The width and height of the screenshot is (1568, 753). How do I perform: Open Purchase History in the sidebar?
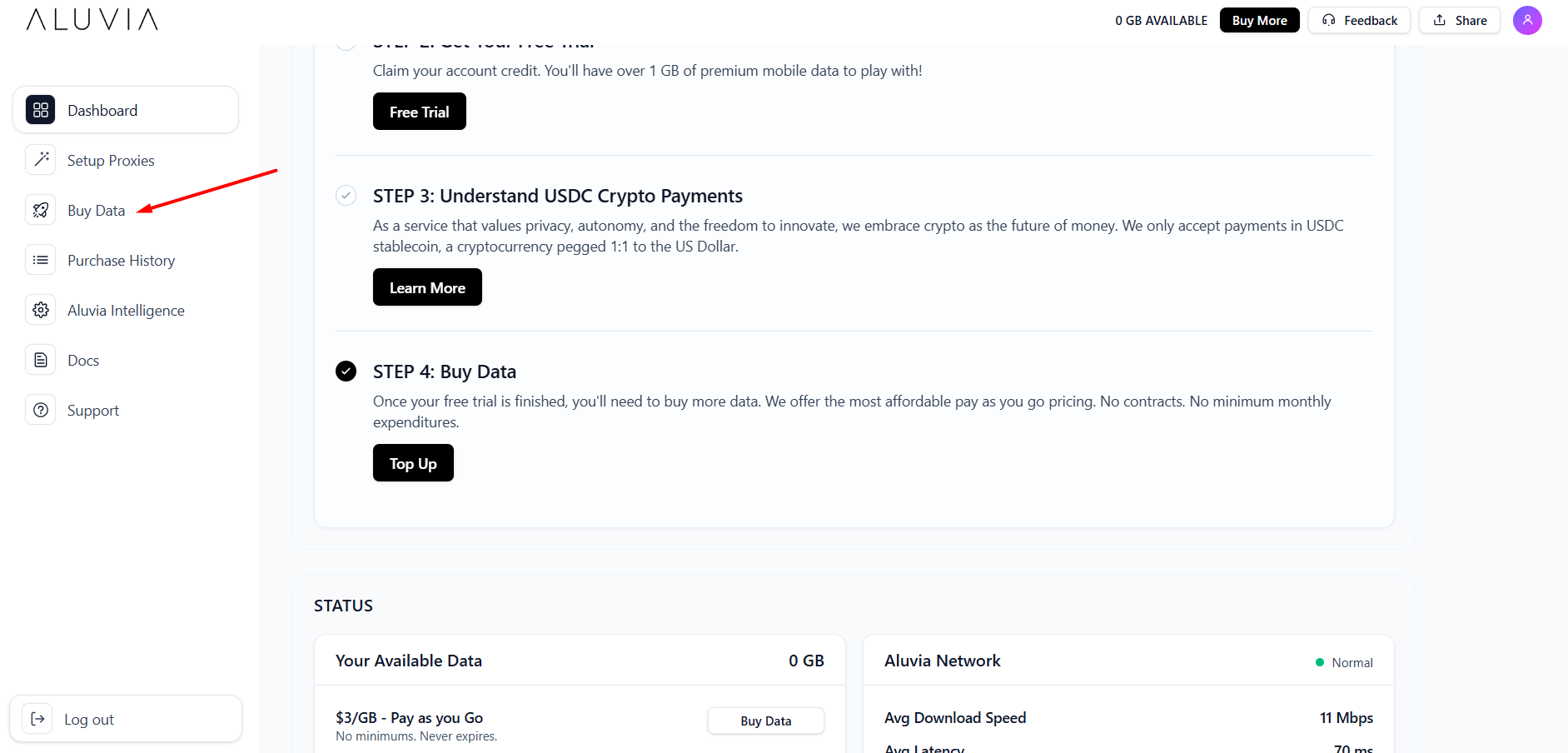click(x=121, y=261)
